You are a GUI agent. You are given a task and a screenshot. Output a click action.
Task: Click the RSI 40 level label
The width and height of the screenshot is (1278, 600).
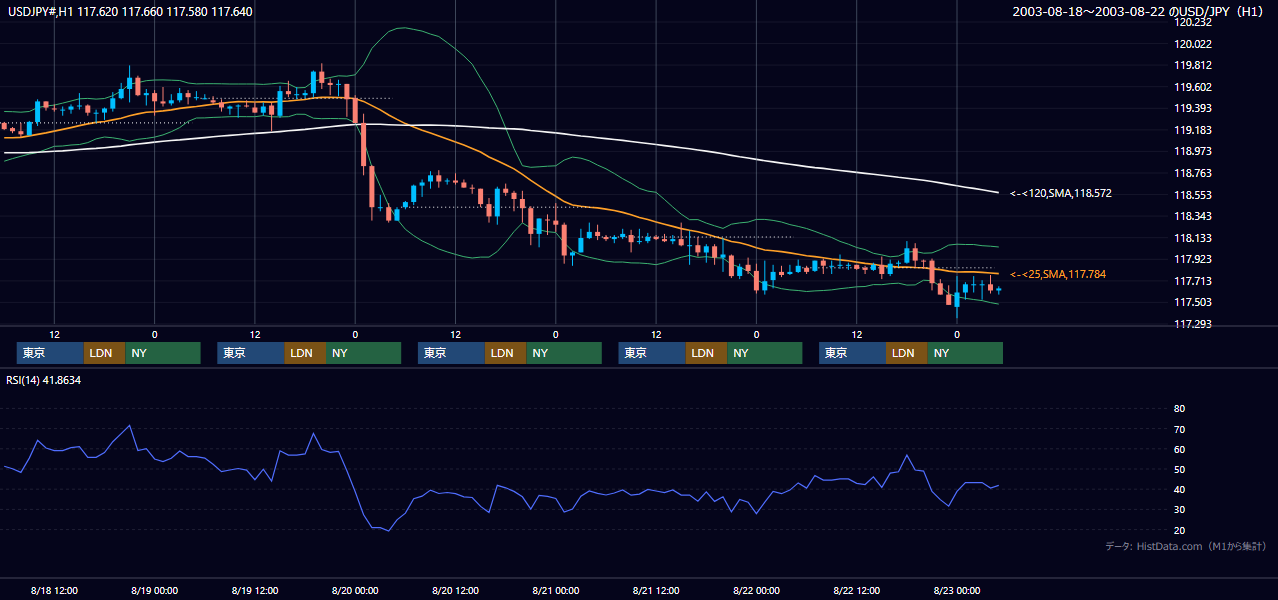[x=1179, y=489]
